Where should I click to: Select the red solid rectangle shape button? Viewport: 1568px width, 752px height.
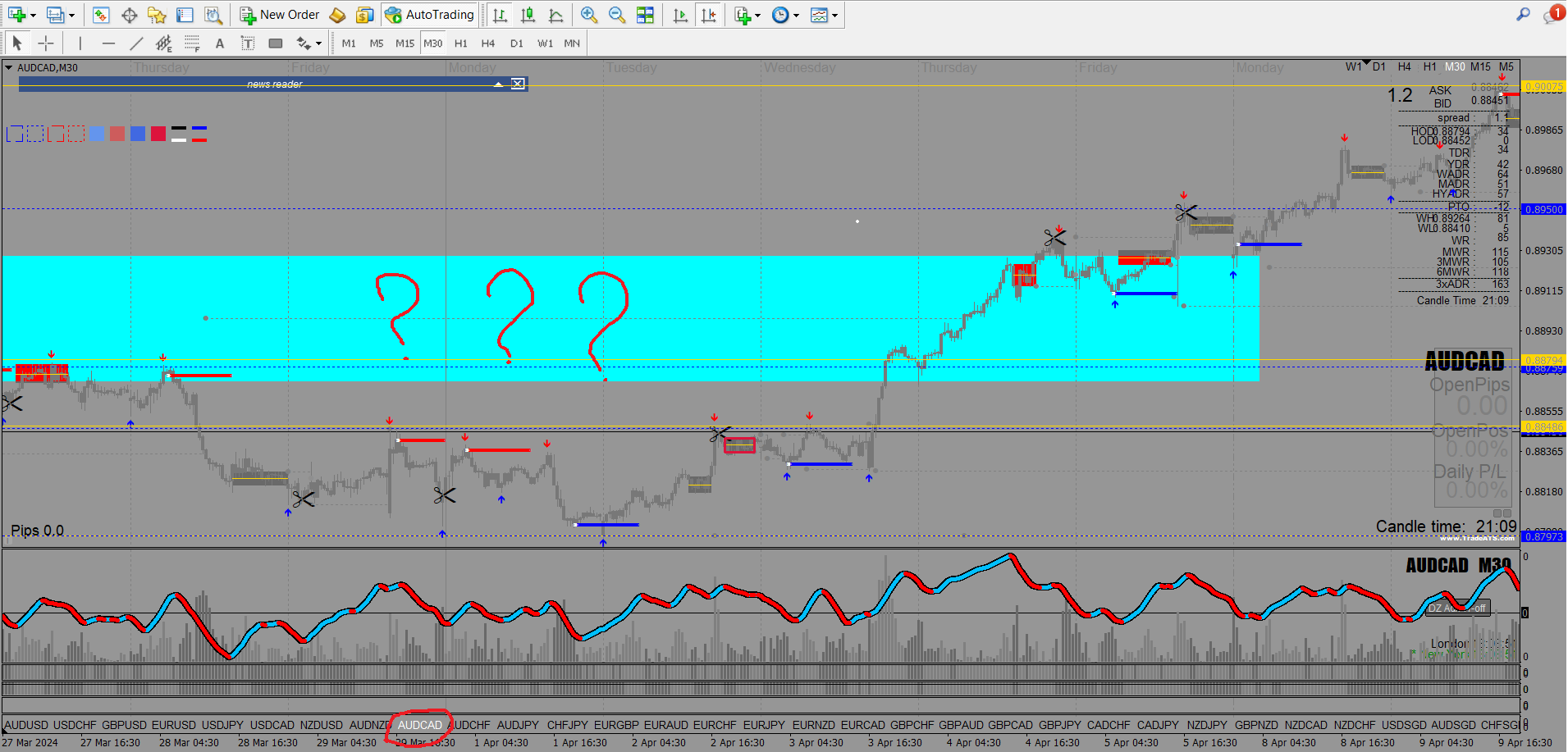tap(56, 134)
